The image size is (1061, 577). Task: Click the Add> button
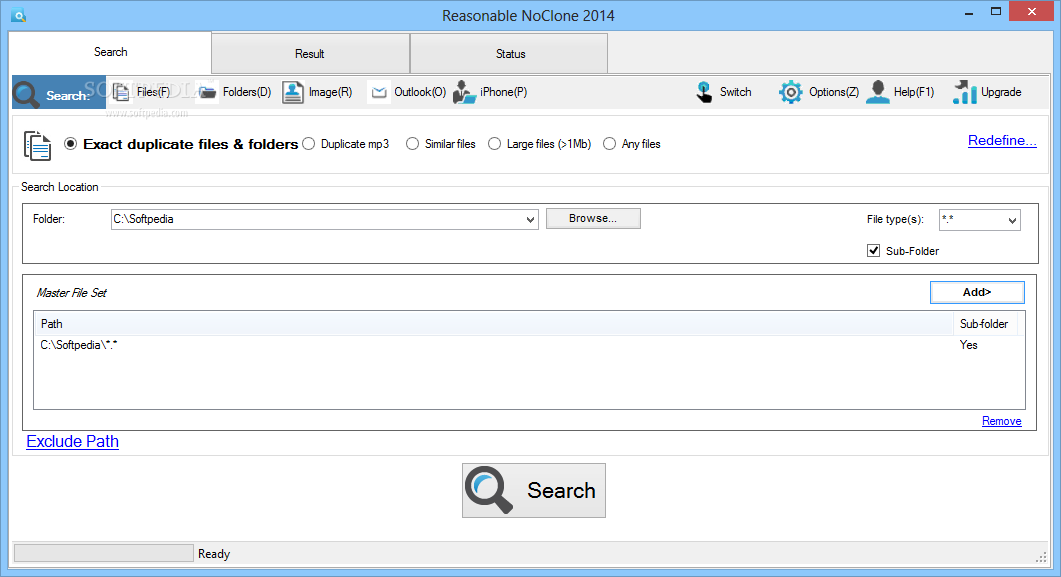[977, 292]
